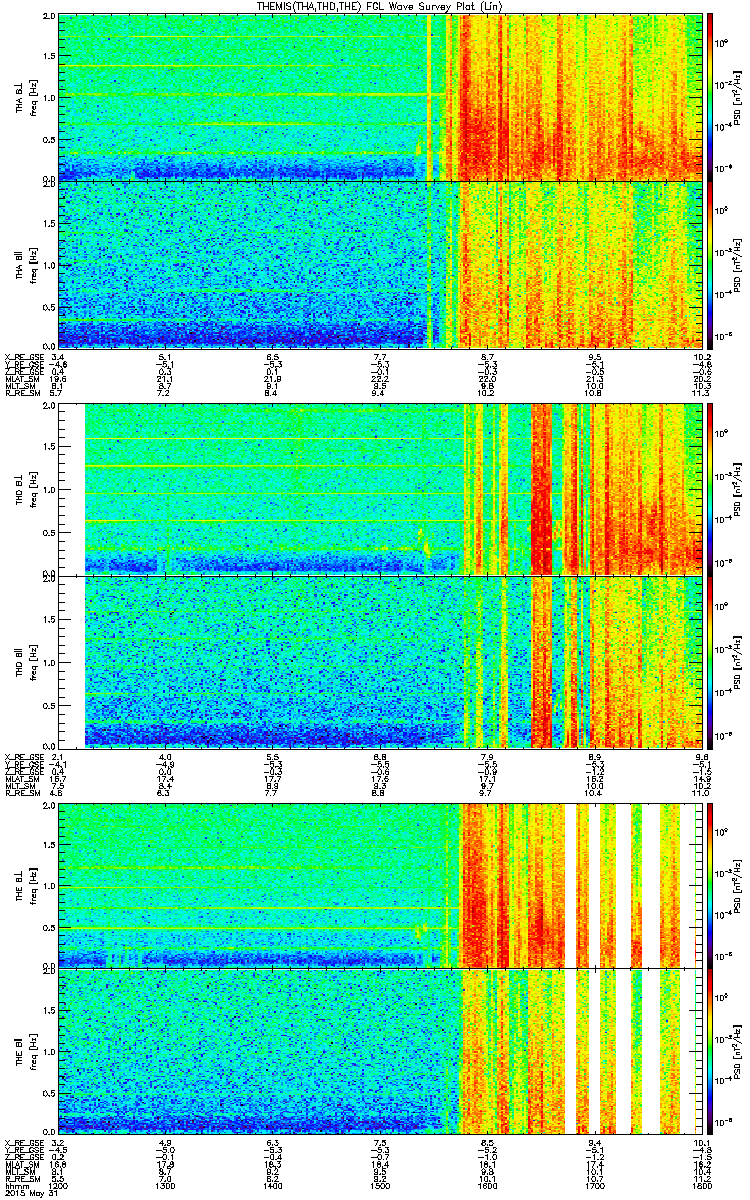
Task: Click 'R_RE_SM' row label under the THD panels
Action: click(22, 793)
